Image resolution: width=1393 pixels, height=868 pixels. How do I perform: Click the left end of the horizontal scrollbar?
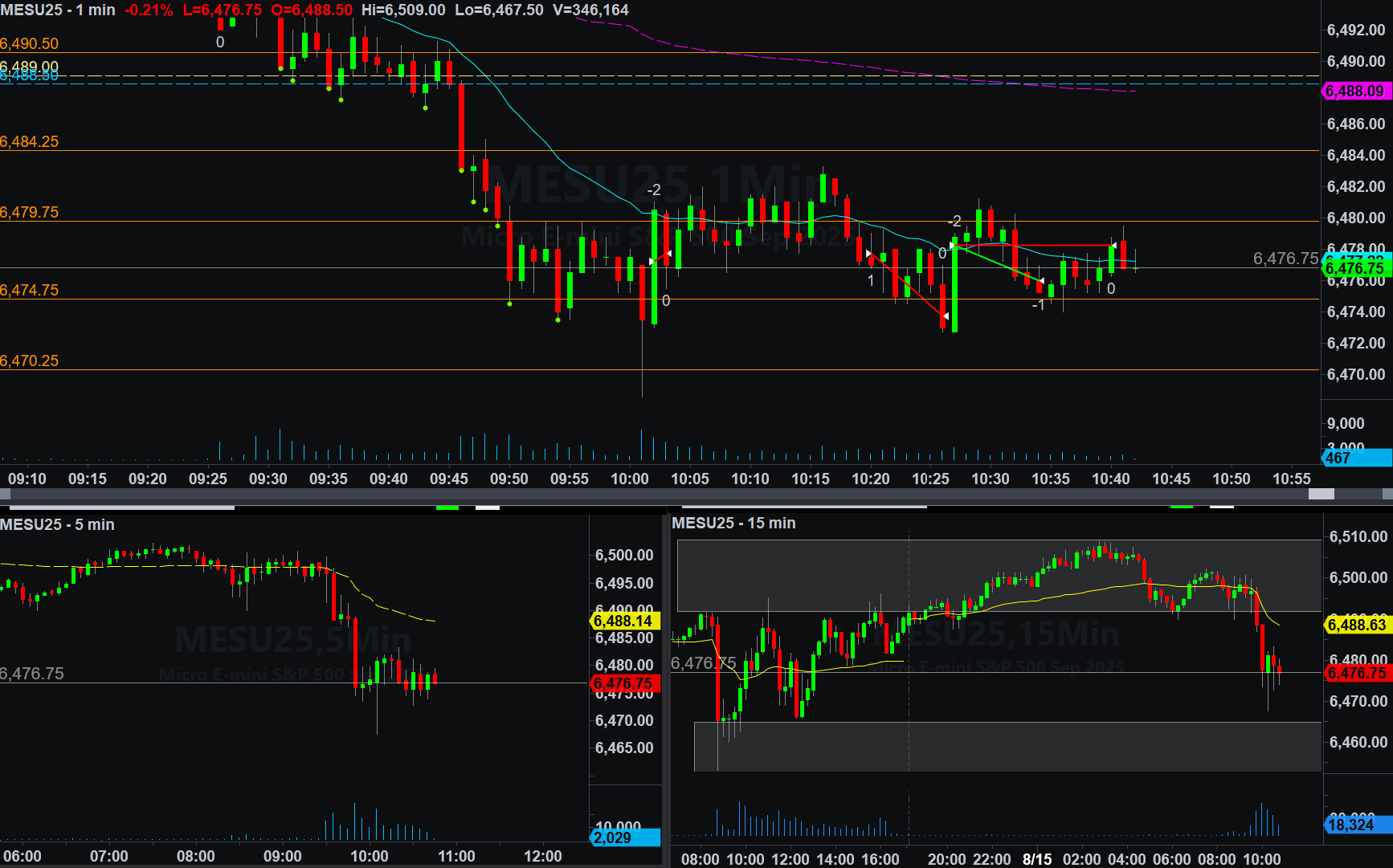(x=5, y=494)
